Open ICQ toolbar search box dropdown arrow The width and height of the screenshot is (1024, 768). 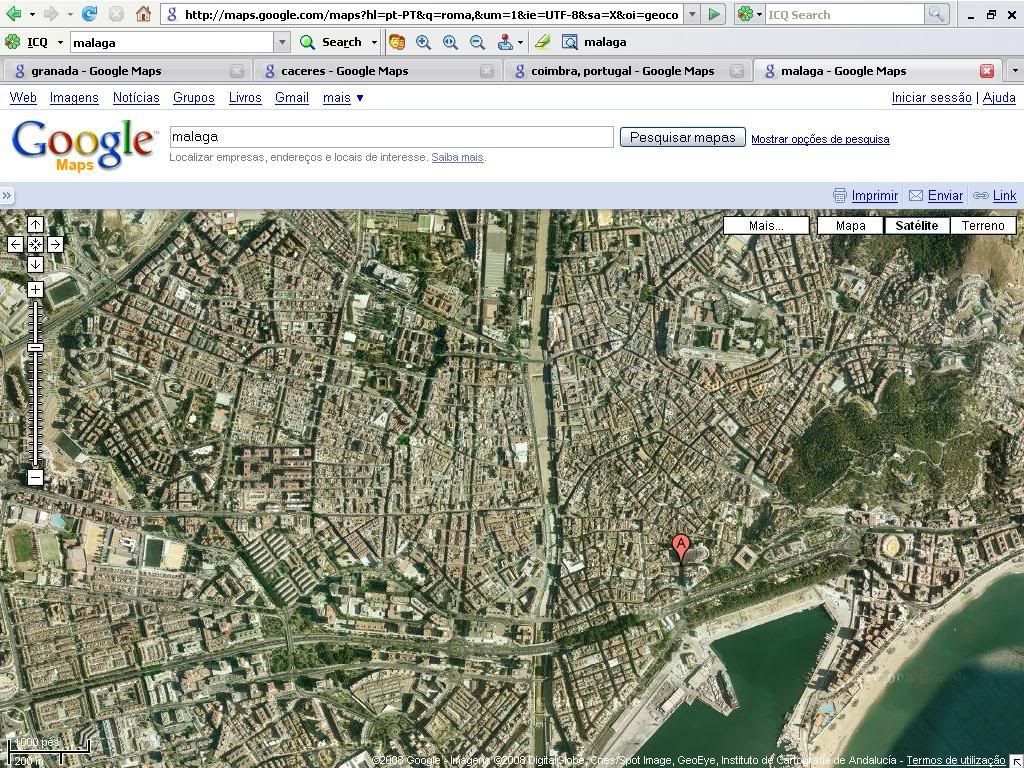point(282,42)
